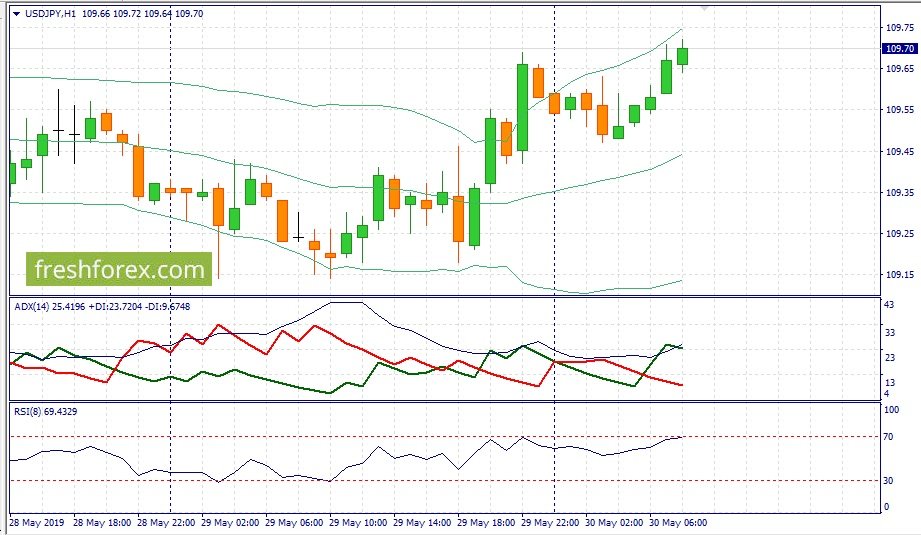Screen dimensions: 921x535
Task: Click the price scale value 109.45
Action: 900,152
